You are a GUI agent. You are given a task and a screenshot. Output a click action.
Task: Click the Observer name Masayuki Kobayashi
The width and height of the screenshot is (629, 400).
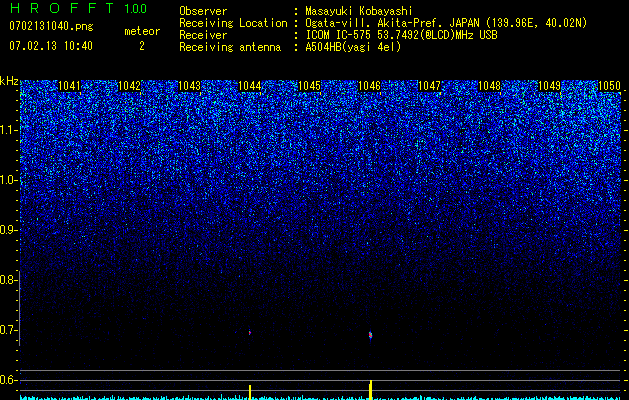pos(359,11)
